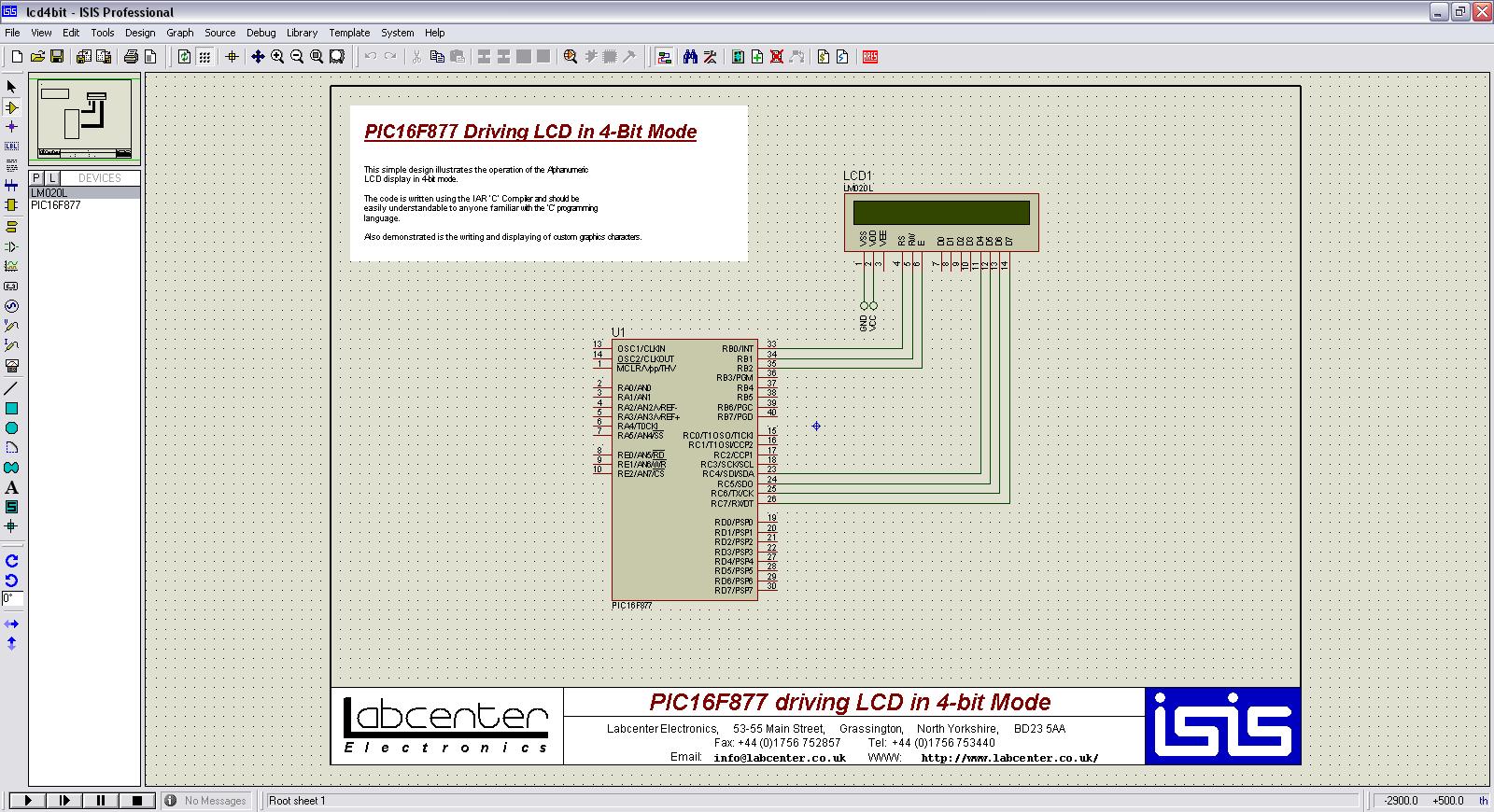Flip horizontally with the X-mirror icon
Image resolution: width=1494 pixels, height=812 pixels.
tap(11, 623)
